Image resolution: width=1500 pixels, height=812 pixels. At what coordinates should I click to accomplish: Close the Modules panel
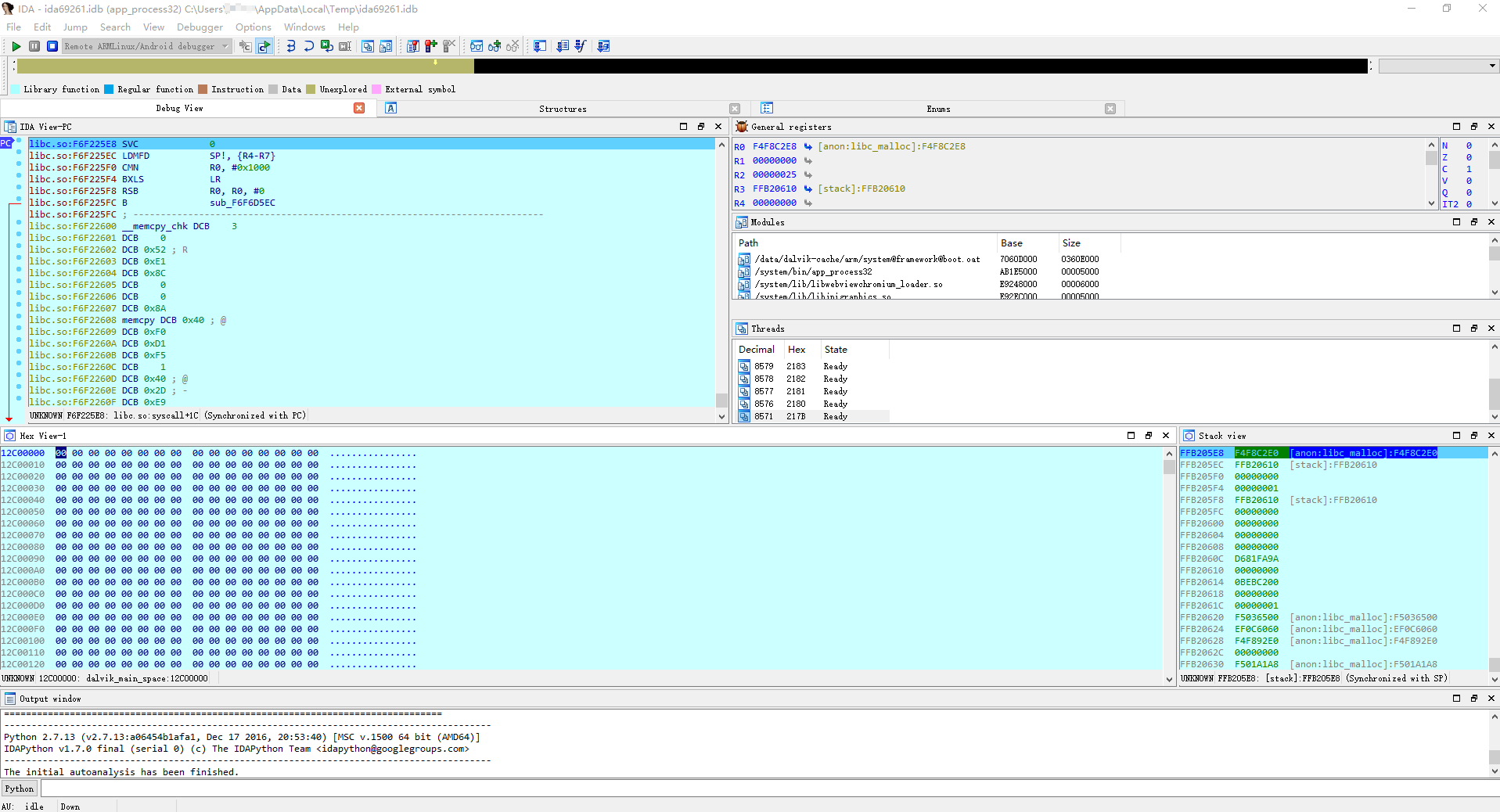click(1491, 222)
